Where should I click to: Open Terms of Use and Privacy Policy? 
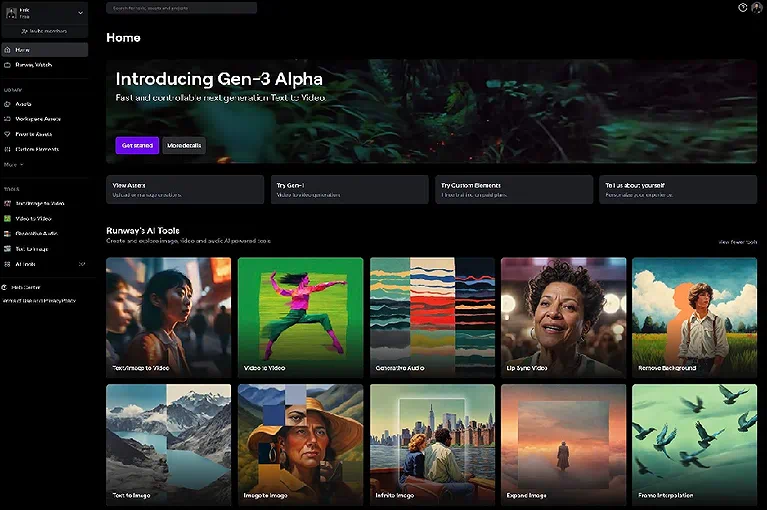[x=39, y=301]
